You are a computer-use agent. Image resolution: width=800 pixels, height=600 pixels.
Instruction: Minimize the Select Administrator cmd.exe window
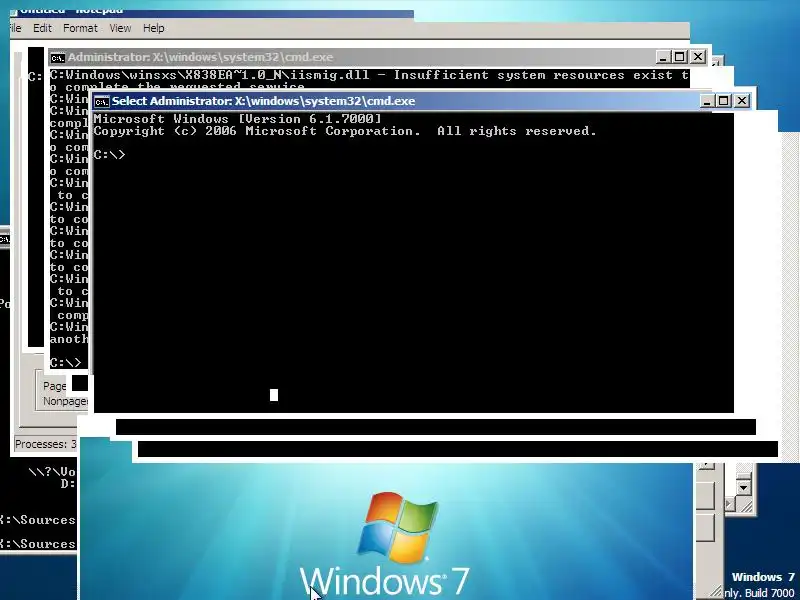[x=706, y=101]
